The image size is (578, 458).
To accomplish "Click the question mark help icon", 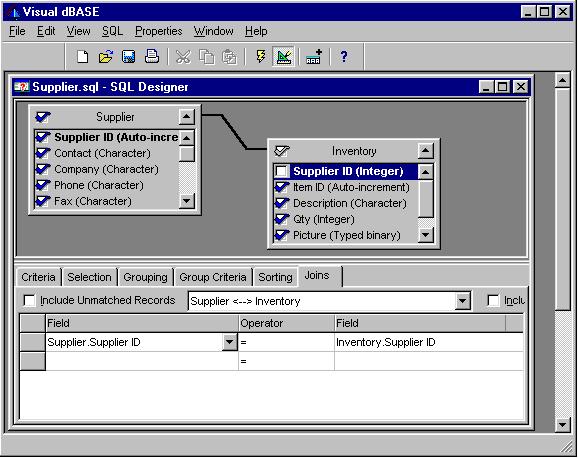I will pyautogui.click(x=344, y=56).
